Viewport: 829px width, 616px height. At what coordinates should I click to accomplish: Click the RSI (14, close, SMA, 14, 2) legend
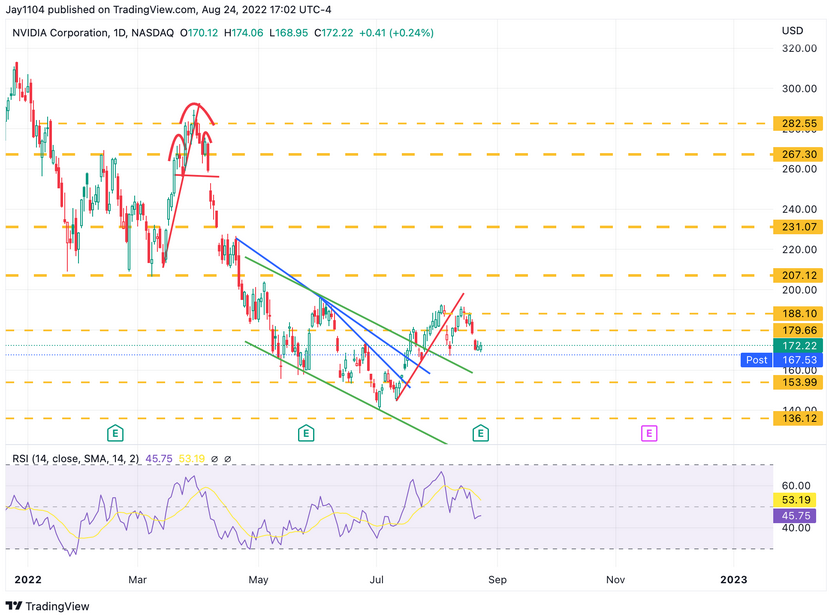pos(76,459)
